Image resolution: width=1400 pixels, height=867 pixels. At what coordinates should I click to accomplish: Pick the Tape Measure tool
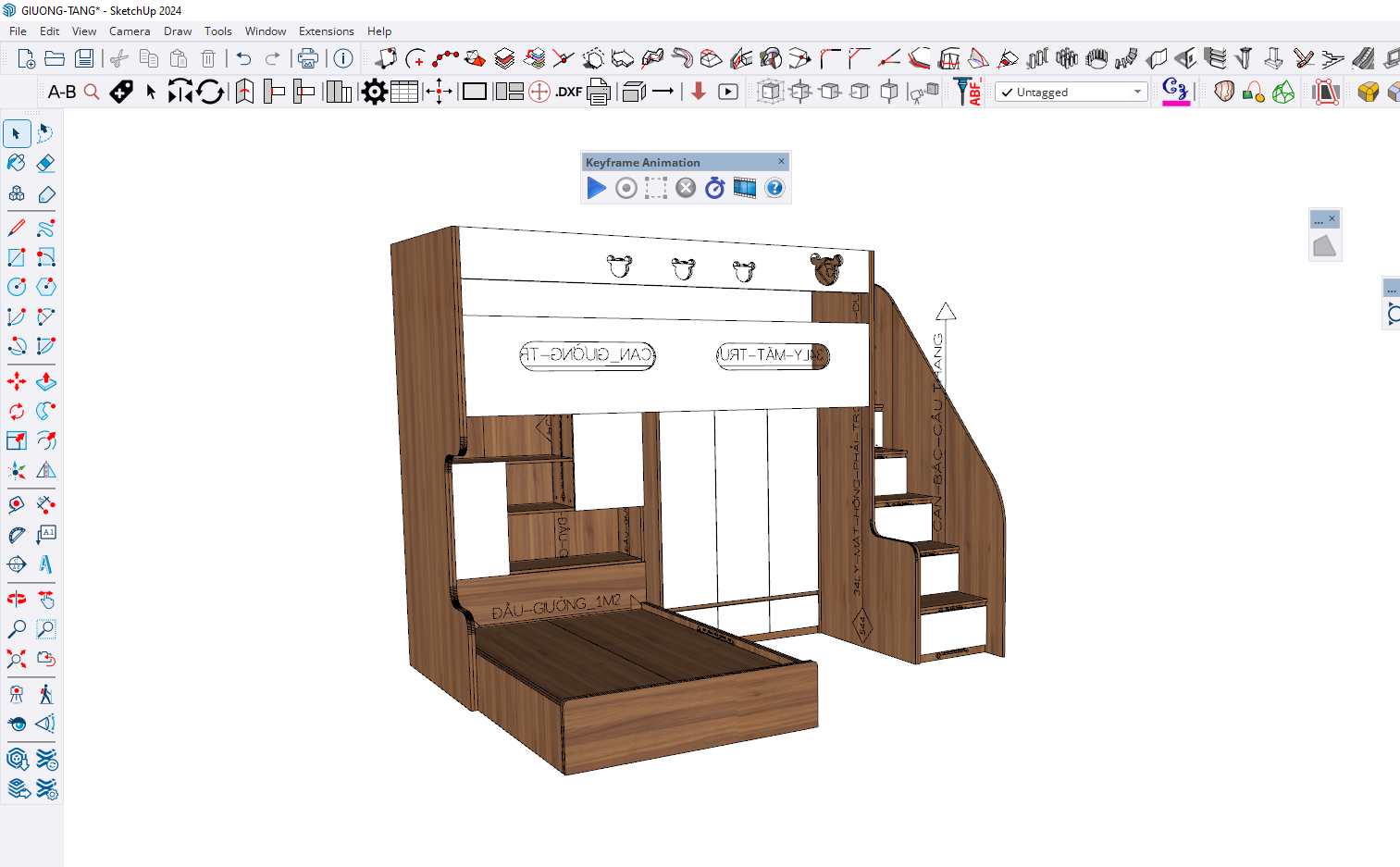pyautogui.click(x=17, y=504)
